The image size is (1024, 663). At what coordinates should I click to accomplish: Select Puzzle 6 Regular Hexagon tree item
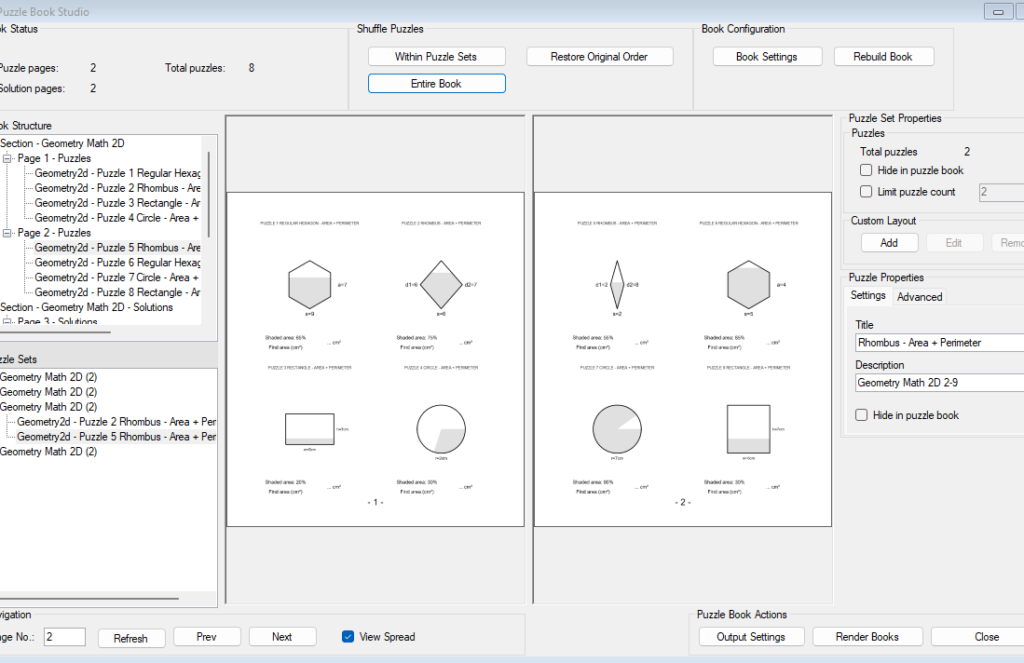pos(118,263)
